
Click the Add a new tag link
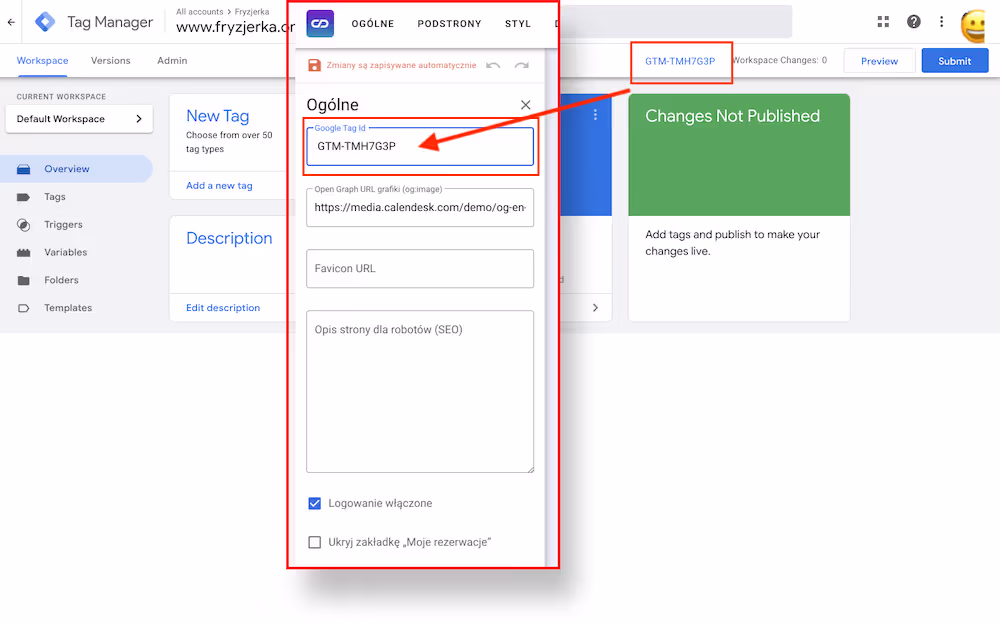point(219,186)
